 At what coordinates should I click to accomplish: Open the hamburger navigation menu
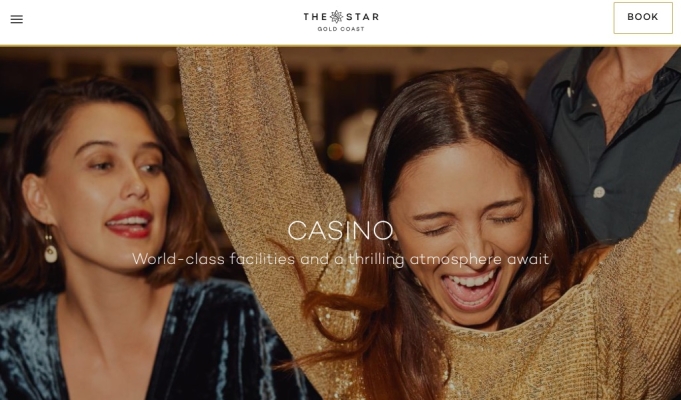pos(17,19)
